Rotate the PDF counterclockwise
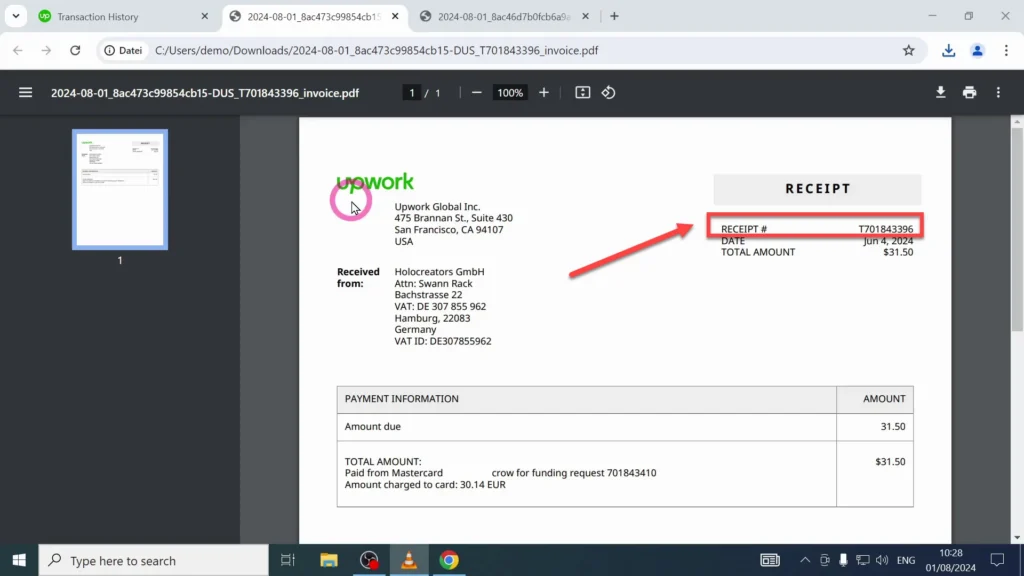The height and width of the screenshot is (576, 1024). point(609,93)
